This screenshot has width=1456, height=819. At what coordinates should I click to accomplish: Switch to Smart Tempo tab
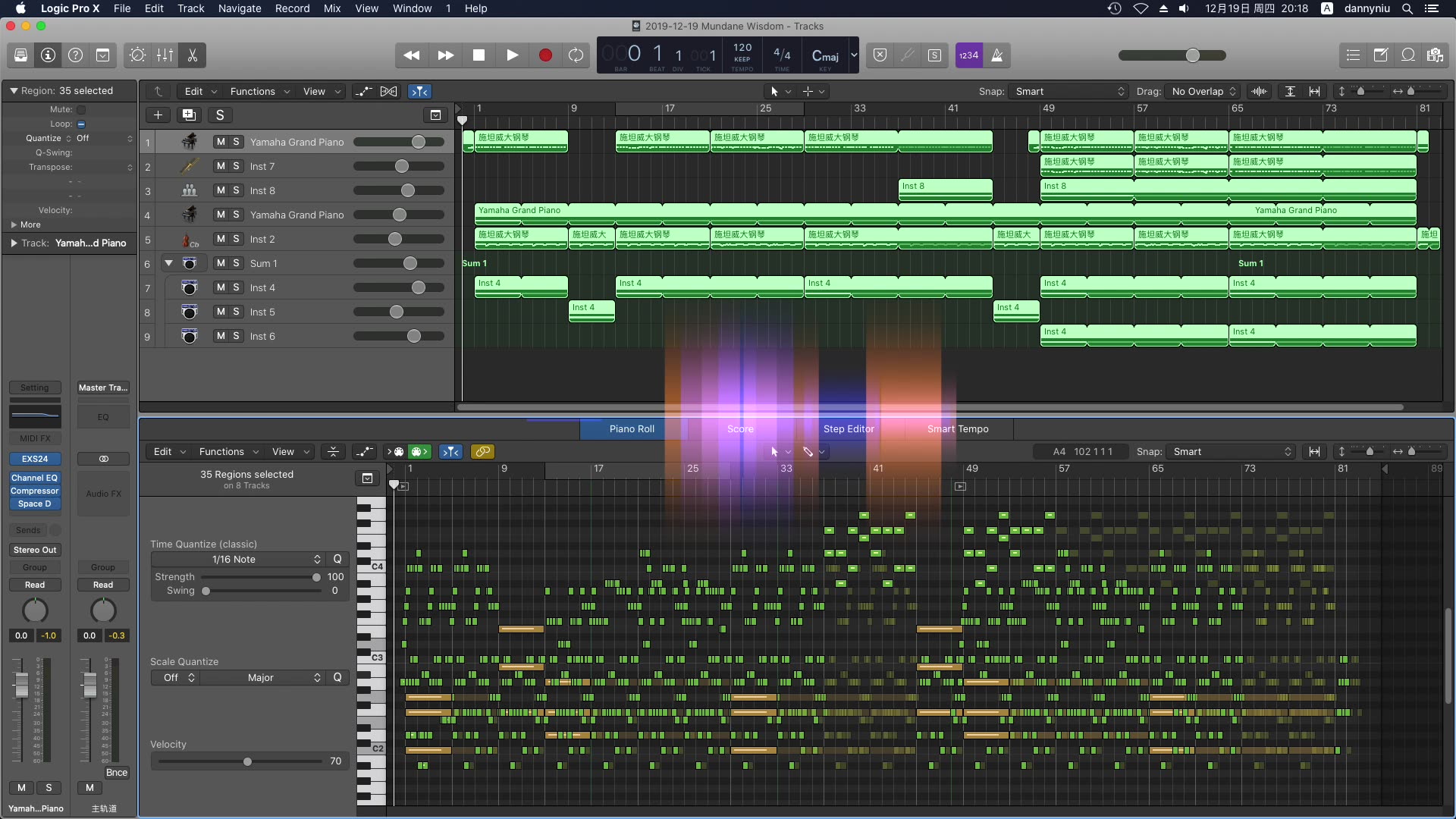[958, 428]
